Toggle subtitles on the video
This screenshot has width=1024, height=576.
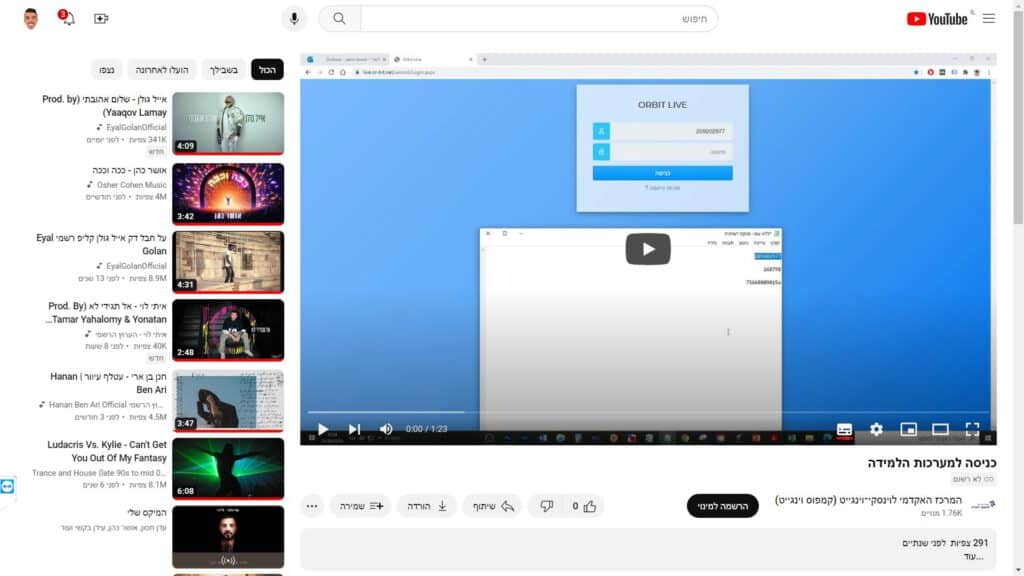click(x=844, y=429)
